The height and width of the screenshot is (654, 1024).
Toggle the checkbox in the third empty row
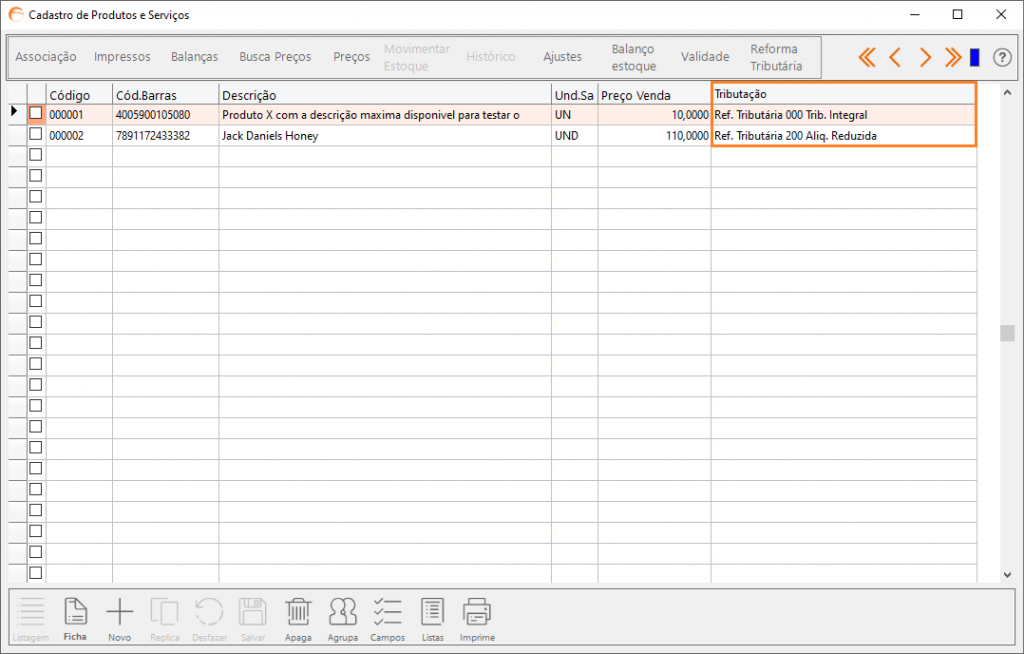pyautogui.click(x=36, y=197)
